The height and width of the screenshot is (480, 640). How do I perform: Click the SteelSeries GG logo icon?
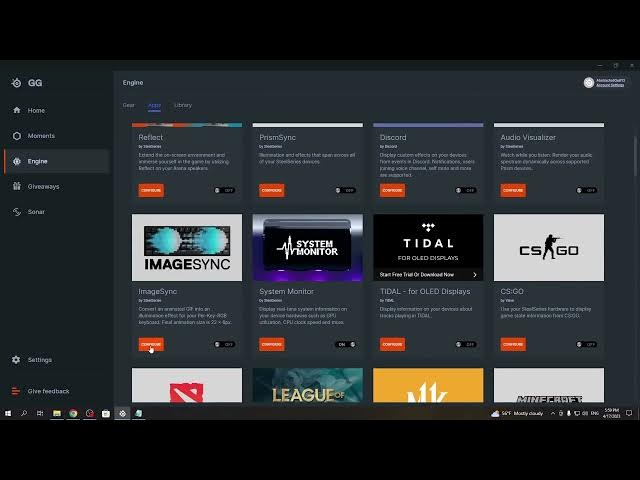tap(16, 83)
